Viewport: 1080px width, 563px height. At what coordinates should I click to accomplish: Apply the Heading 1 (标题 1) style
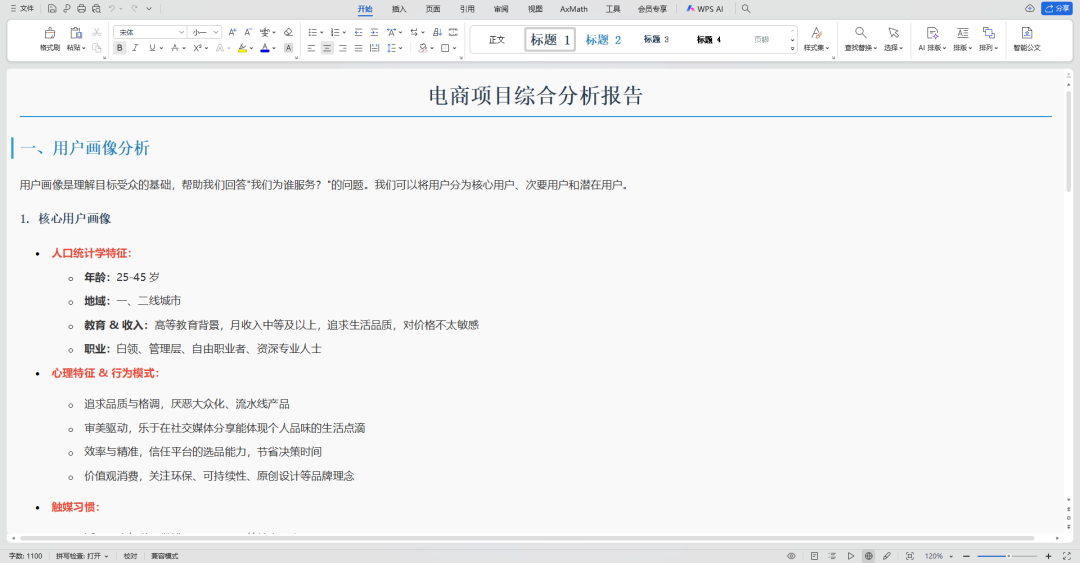pos(550,39)
